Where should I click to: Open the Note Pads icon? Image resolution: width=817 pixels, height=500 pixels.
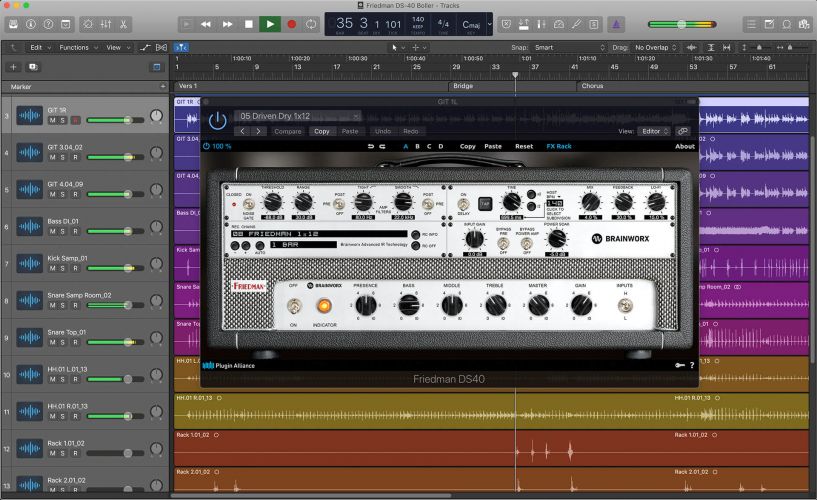(x=769, y=24)
